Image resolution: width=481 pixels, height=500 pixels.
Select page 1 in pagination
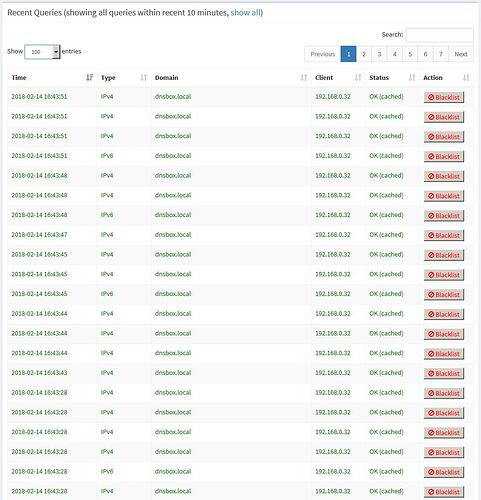pos(349,54)
